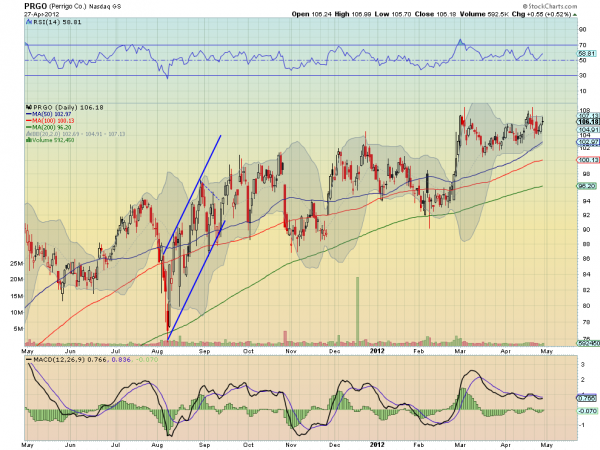Click the 30 oversold level on RSI scale
This screenshot has height=450, width=600.
pos(582,76)
